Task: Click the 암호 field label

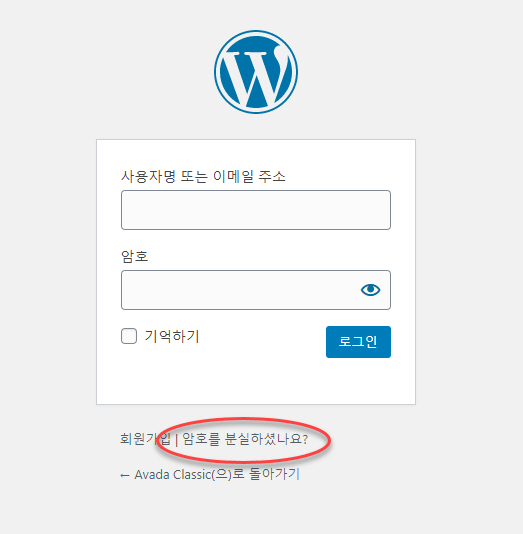Action: (134, 256)
